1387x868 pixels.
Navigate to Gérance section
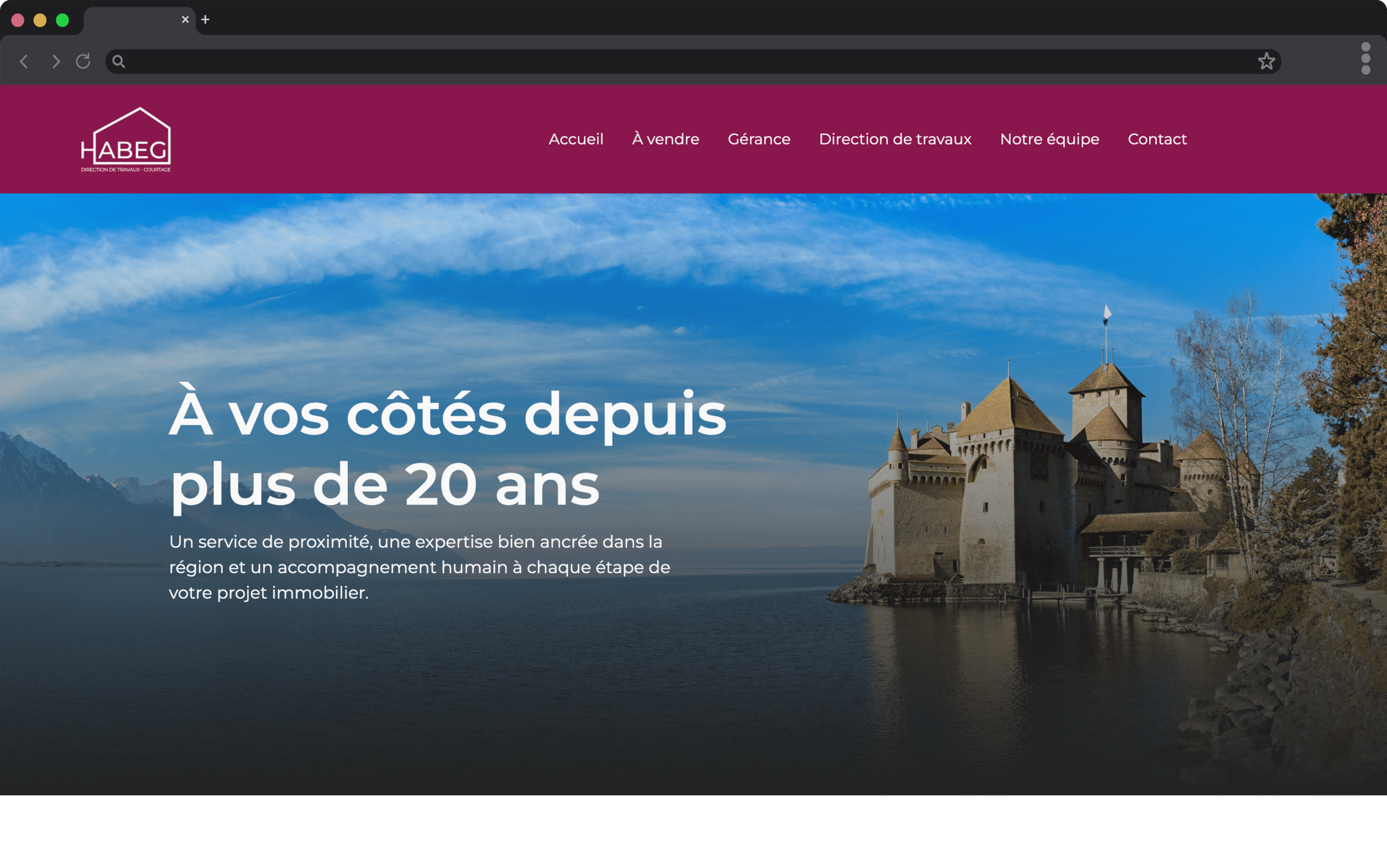coord(759,139)
